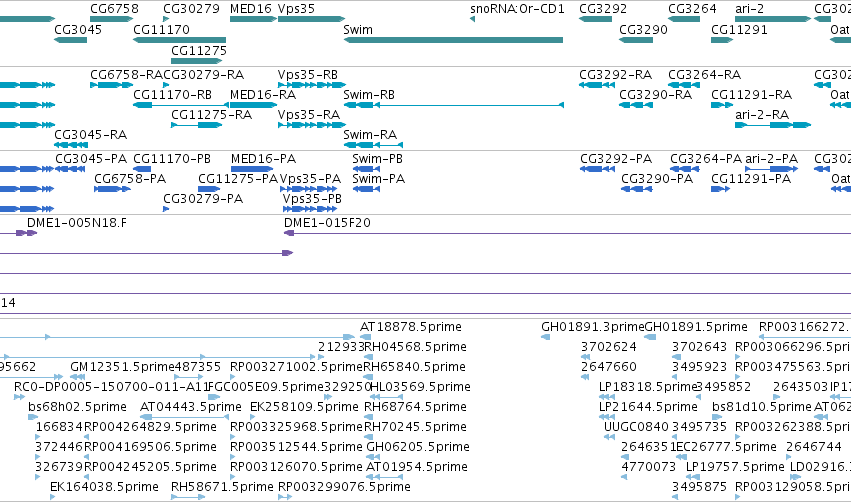Screen dimensions: 851x502
Task: Select the Swim-PB protein label
Action: [x=377, y=158]
